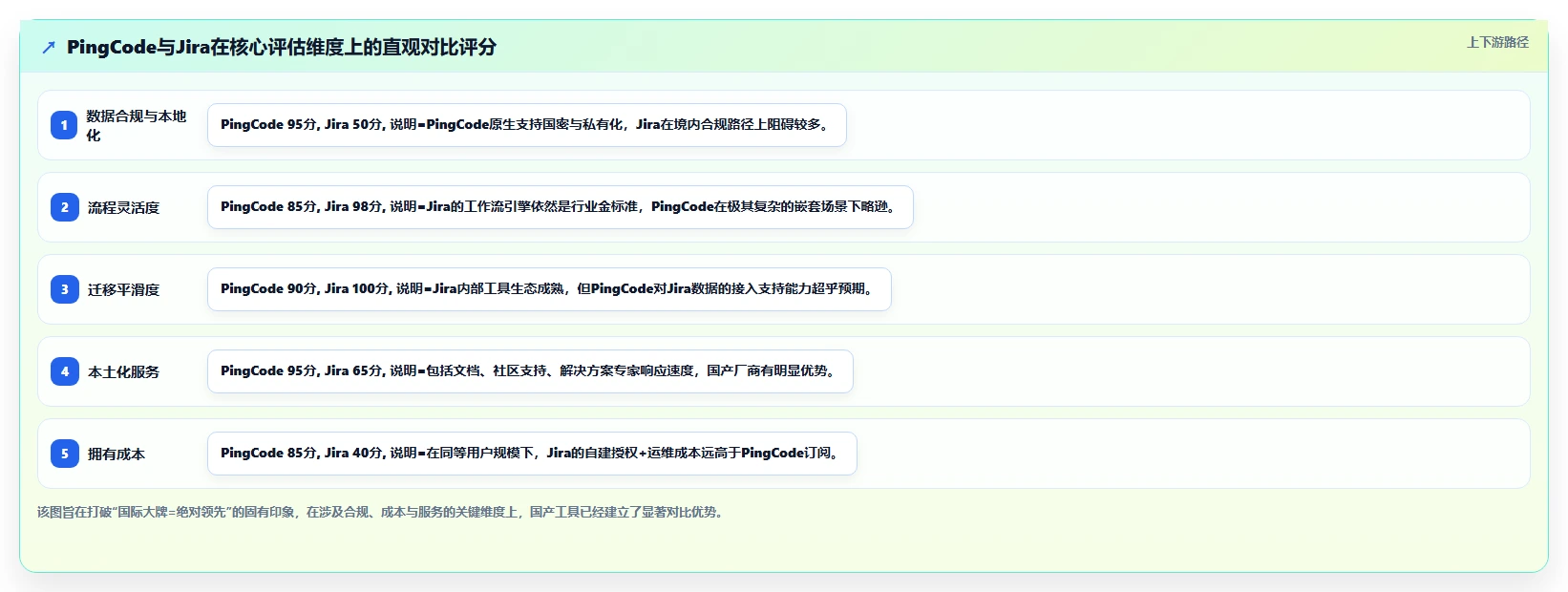The width and height of the screenshot is (1568, 592).
Task: Click the number 3 badge
Action: pos(64,289)
